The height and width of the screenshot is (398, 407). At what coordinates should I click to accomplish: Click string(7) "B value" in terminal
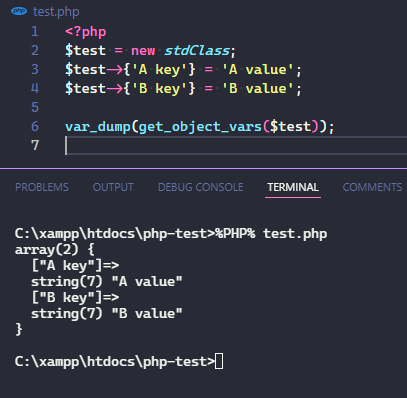[x=107, y=314]
